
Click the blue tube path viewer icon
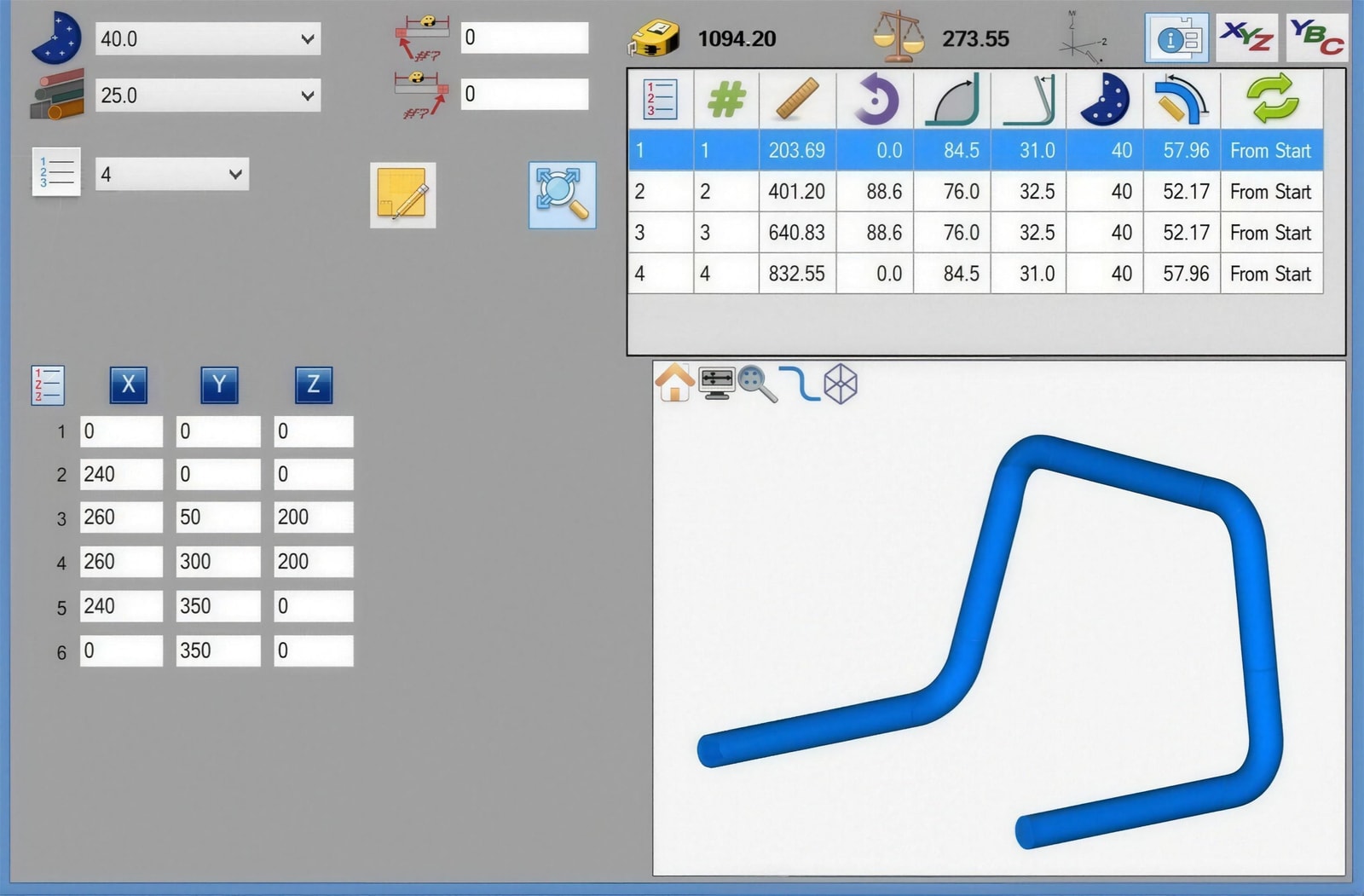(x=800, y=384)
